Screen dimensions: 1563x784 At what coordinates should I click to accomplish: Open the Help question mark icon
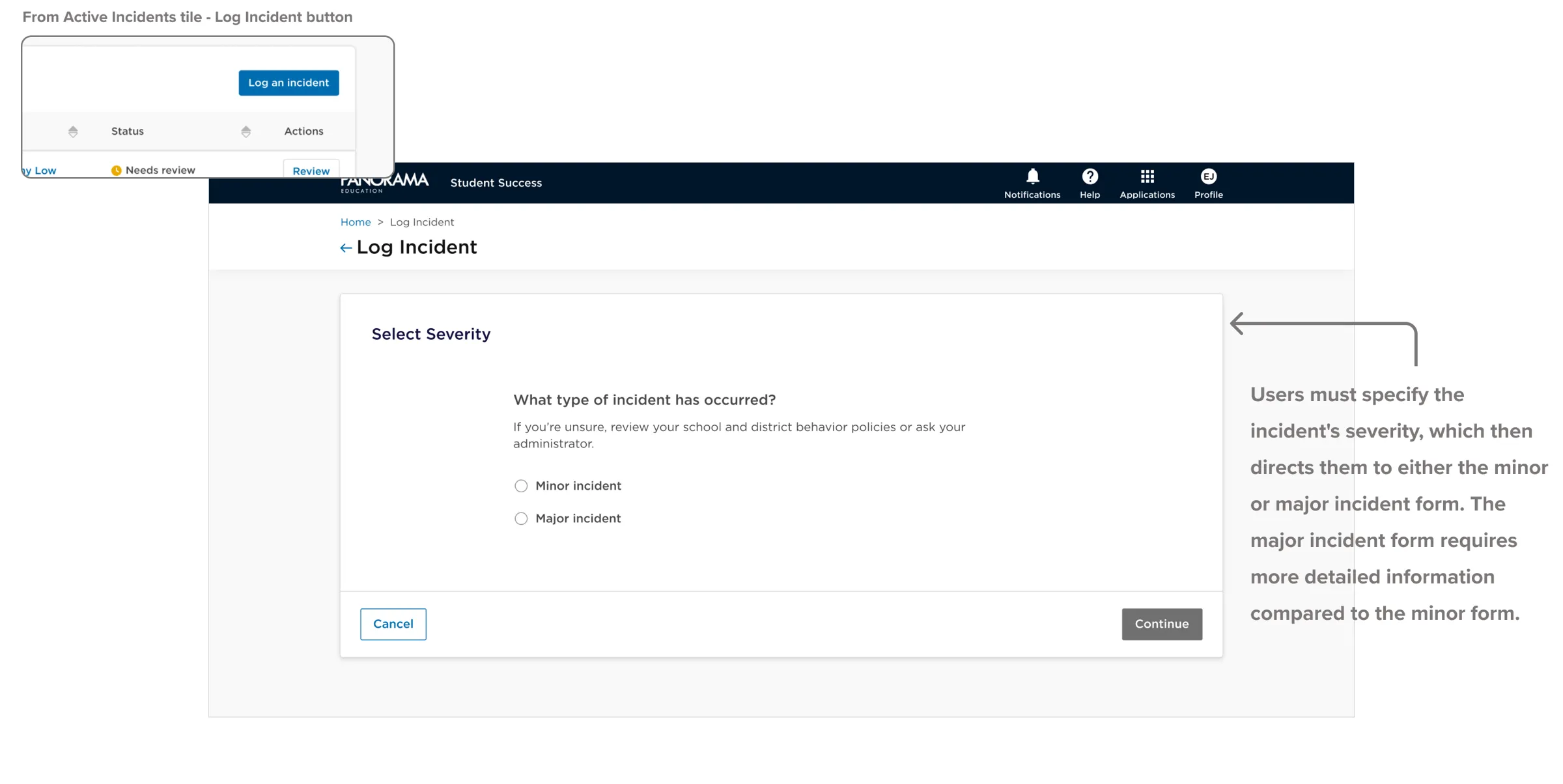coord(1090,176)
